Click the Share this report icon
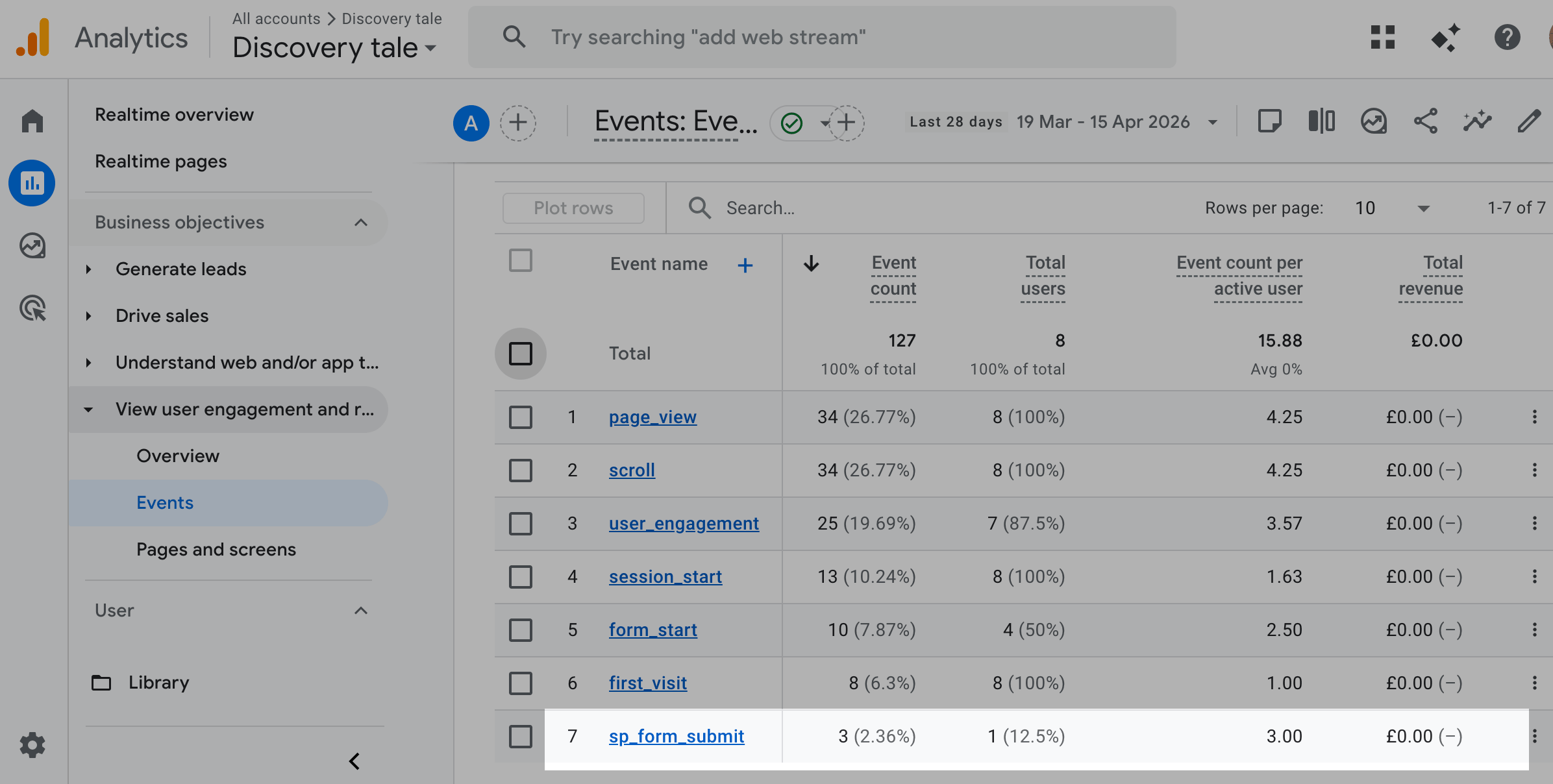 1425,121
